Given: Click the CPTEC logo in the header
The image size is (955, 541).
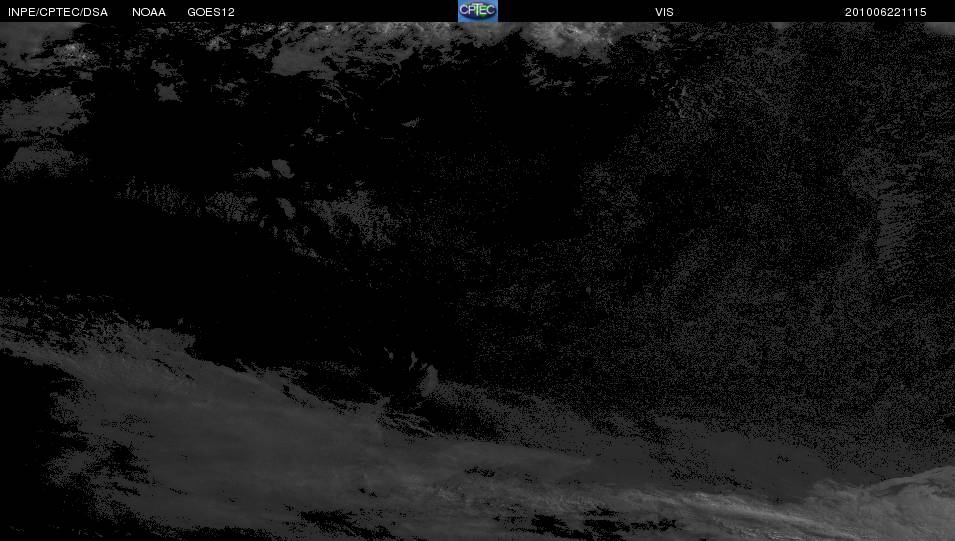Looking at the screenshot, I should click(478, 11).
